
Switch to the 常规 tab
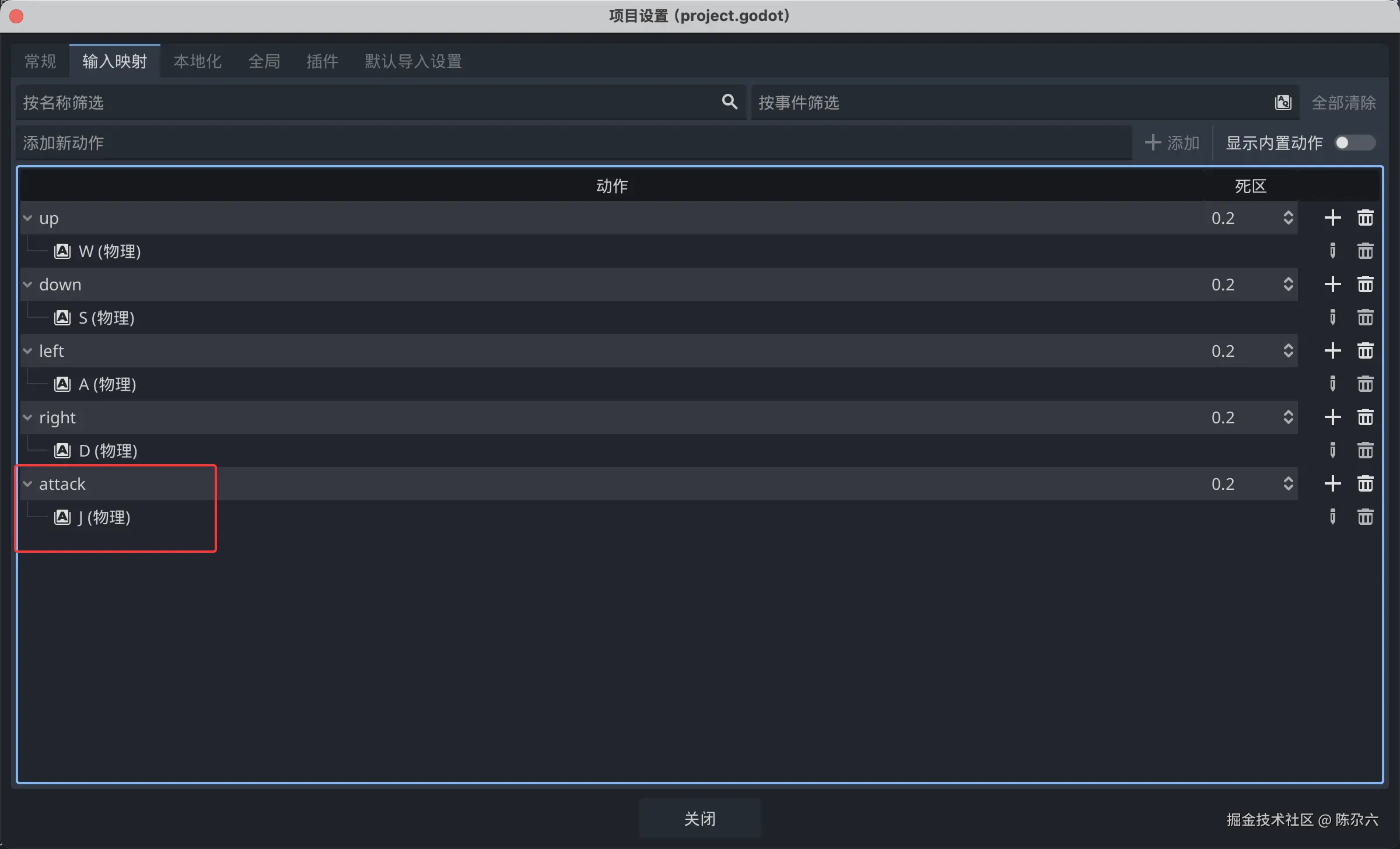40,61
